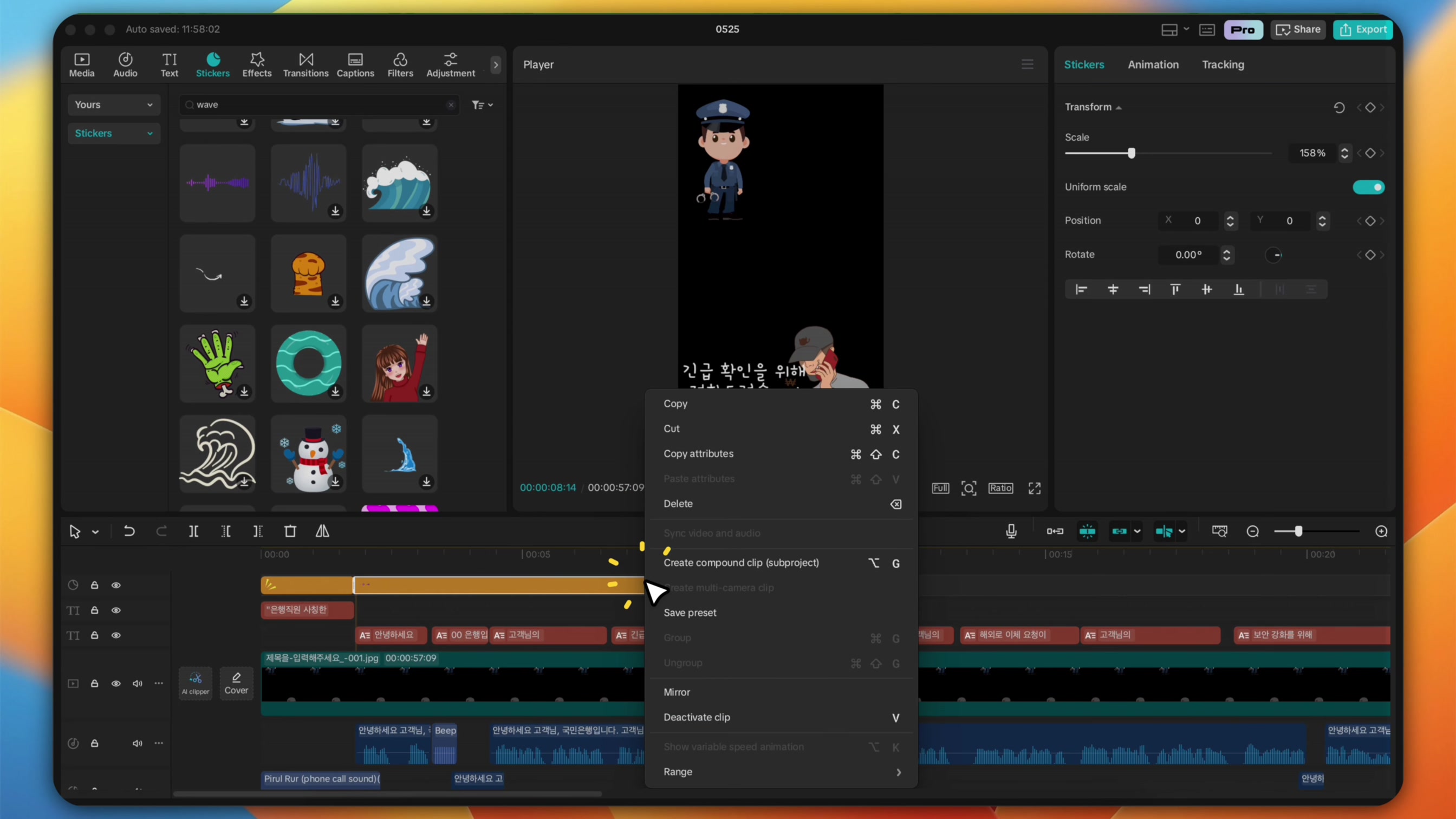
Task: Select Create compound clip (subproject)
Action: tap(781, 563)
